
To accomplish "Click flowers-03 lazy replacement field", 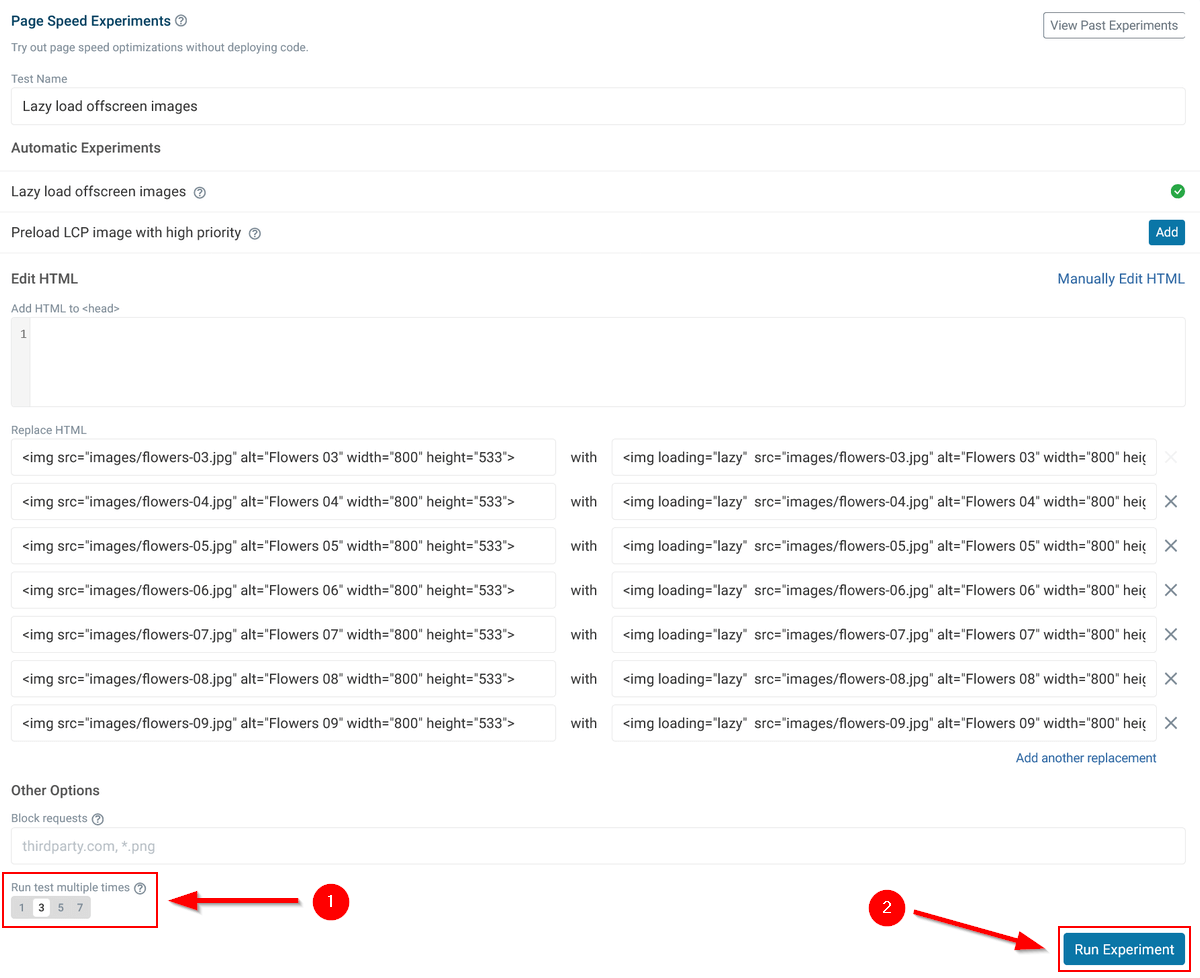I will pos(884,458).
